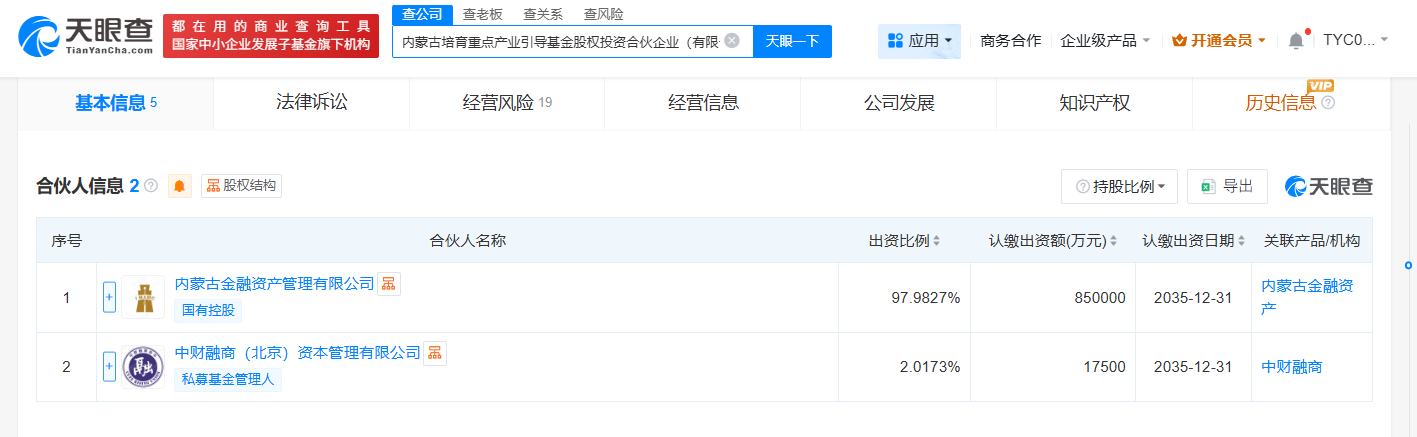Switch to the 查老板 search tab
Image resolution: width=1417 pixels, height=437 pixels.
(483, 14)
